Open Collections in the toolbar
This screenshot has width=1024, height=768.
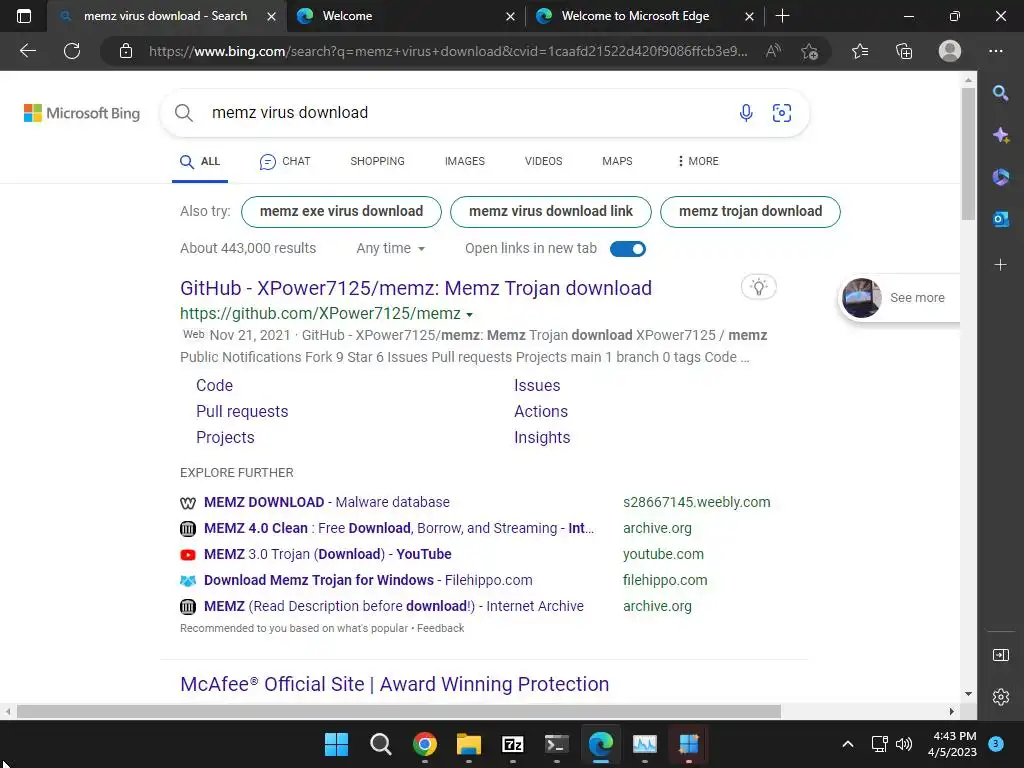point(904,51)
